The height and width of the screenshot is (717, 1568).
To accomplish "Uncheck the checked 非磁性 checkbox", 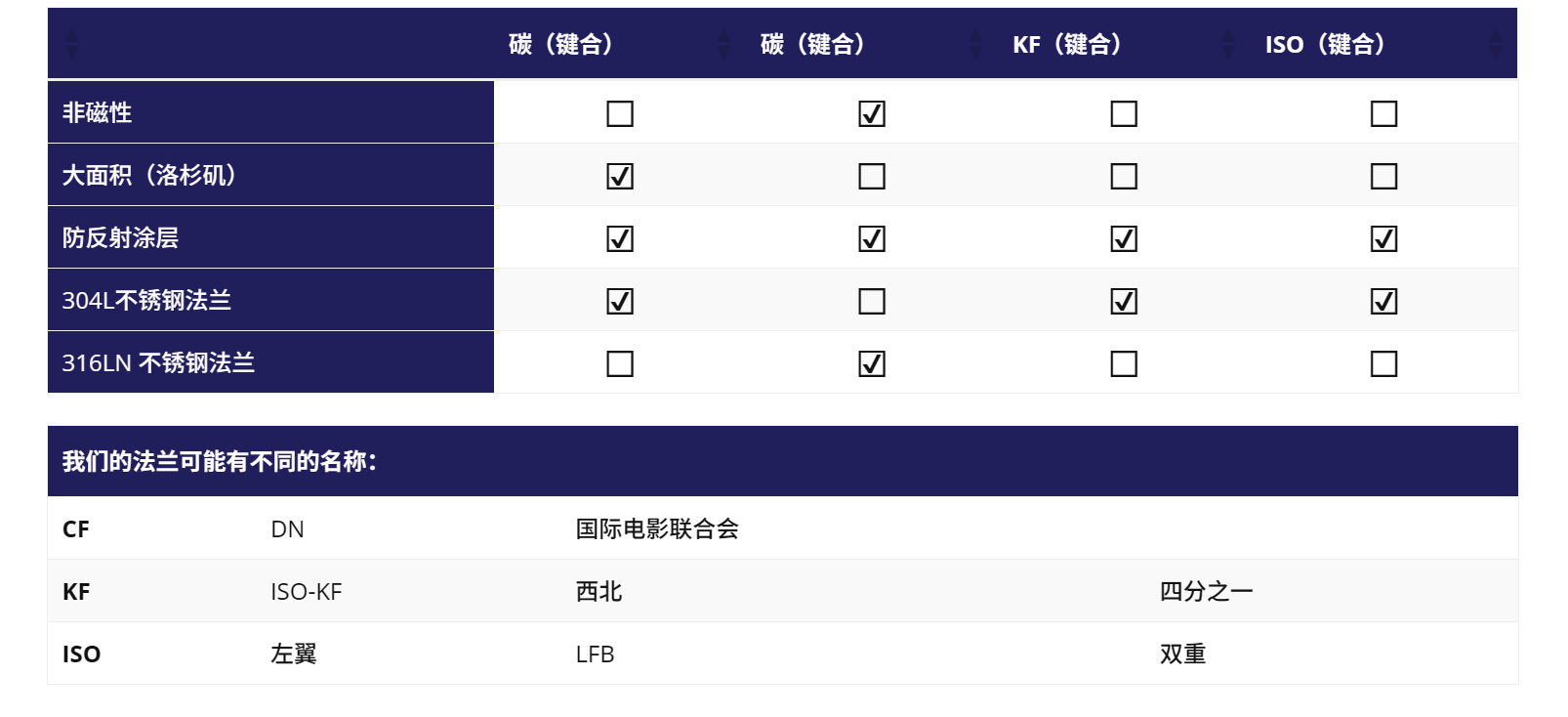I will (872, 114).
